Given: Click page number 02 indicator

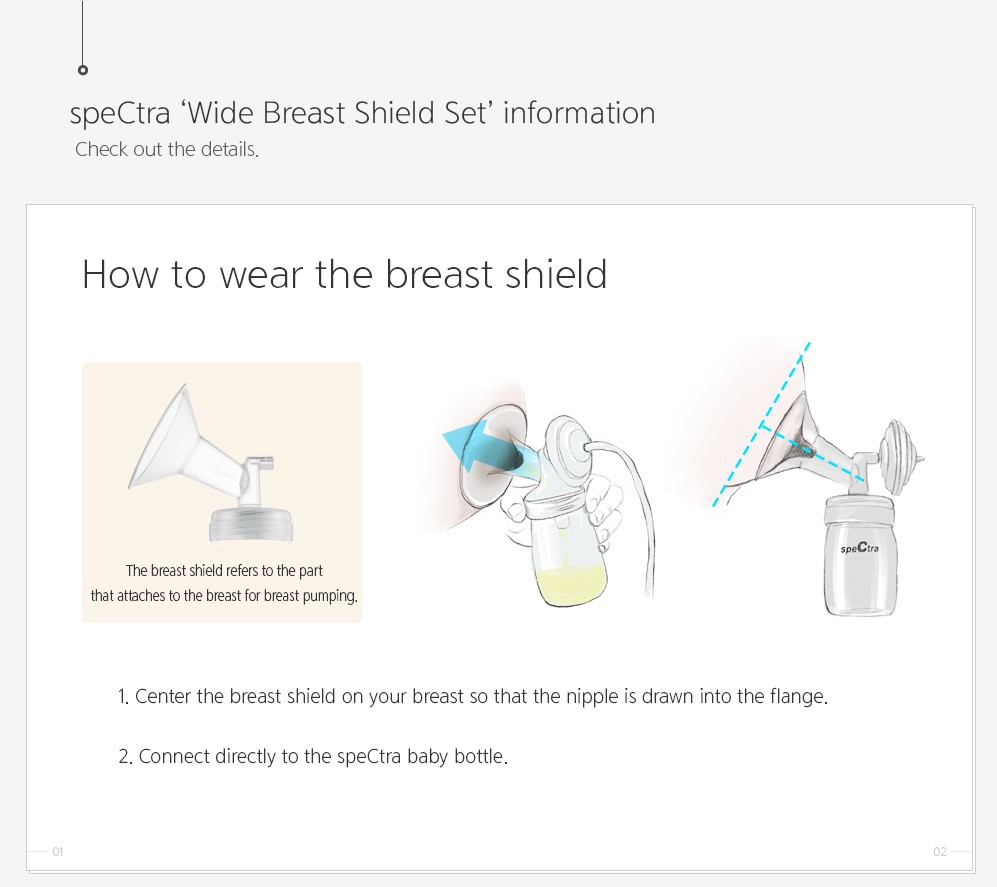Looking at the screenshot, I should 940,851.
